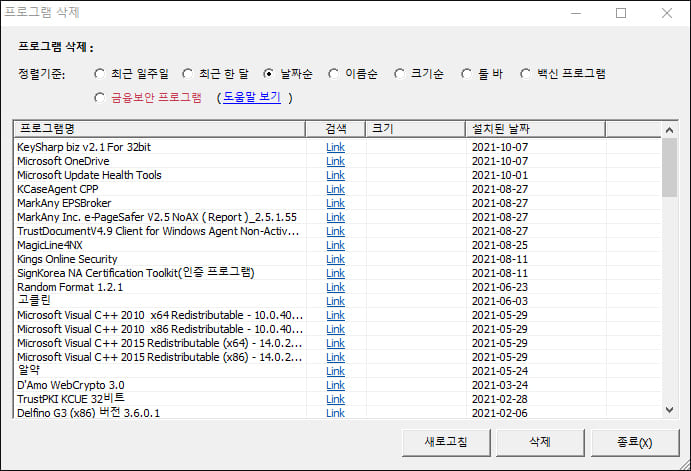Open the Link for Random Format 1.2.1
The image size is (691, 471).
(335, 287)
